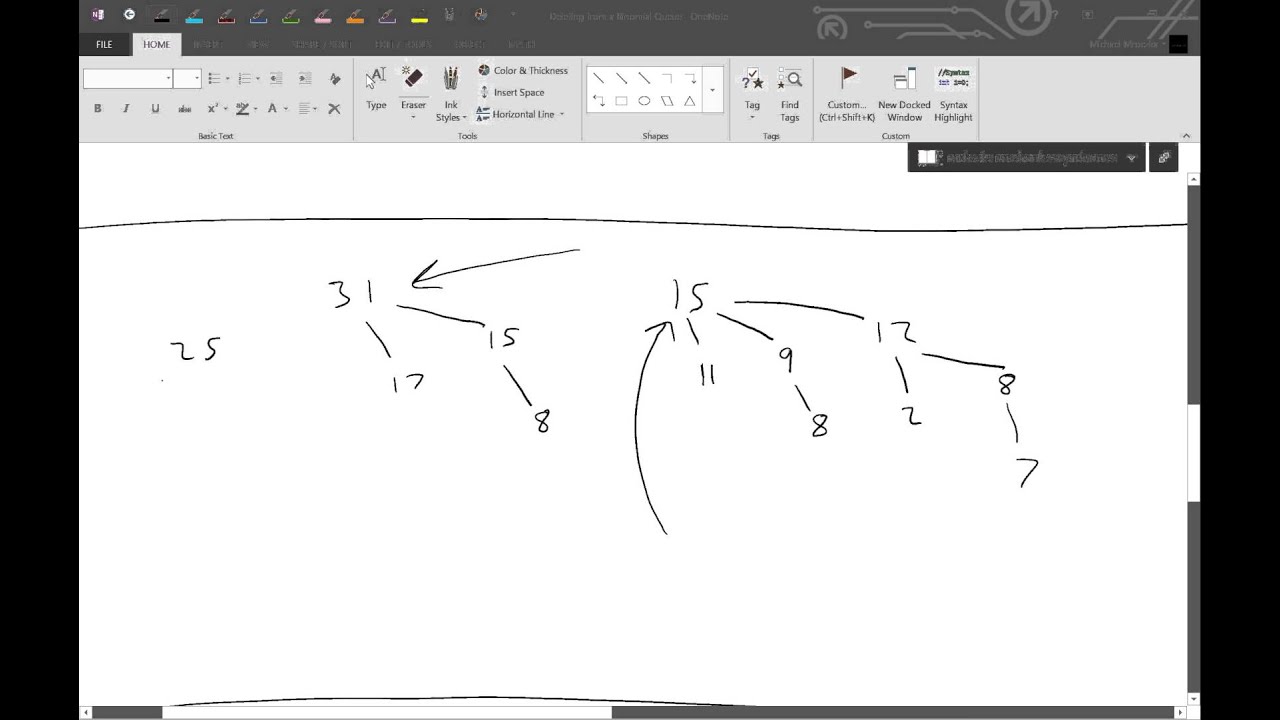Collapse the ribbon

point(1187,136)
